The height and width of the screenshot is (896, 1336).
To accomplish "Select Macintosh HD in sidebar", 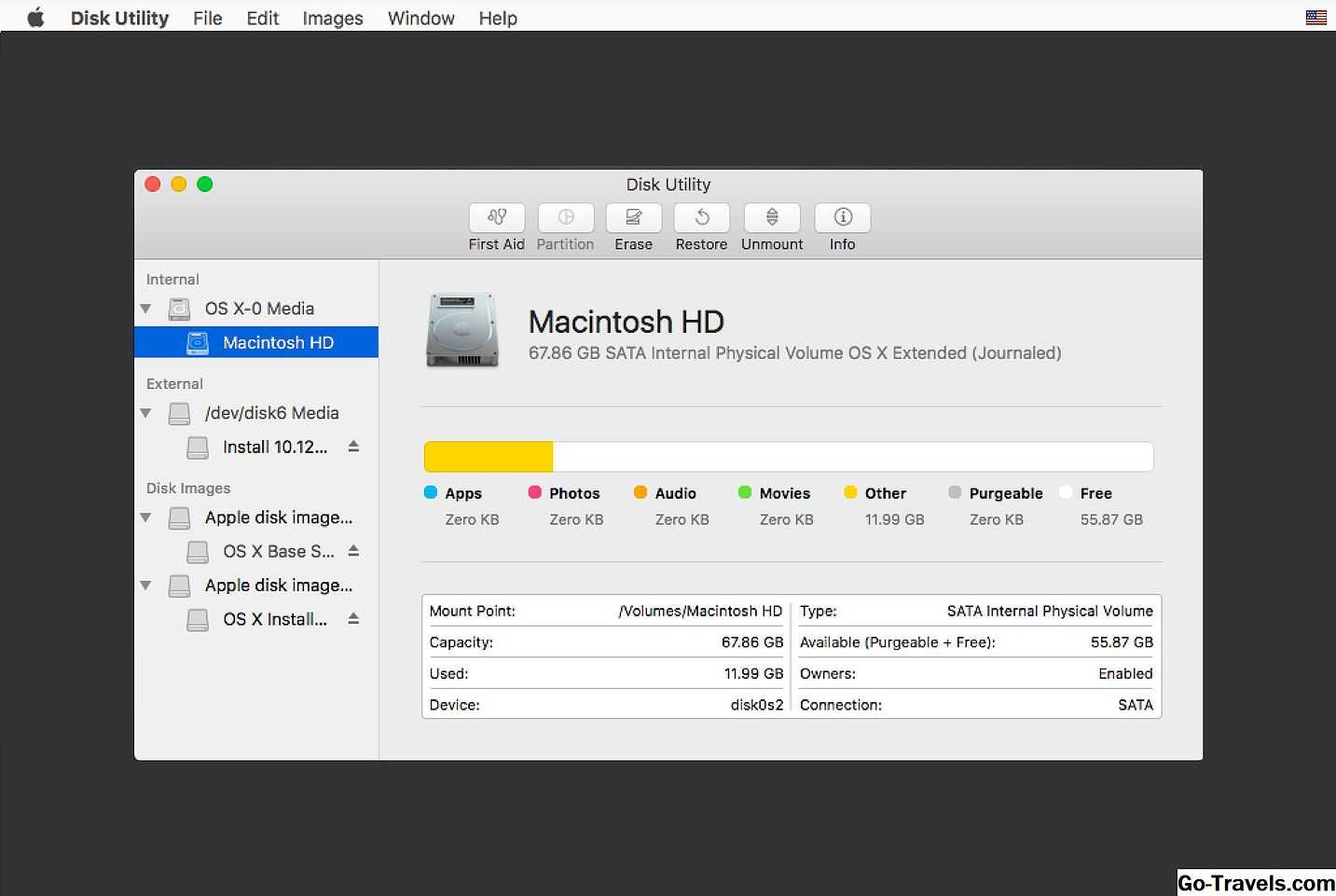I will click(x=277, y=342).
